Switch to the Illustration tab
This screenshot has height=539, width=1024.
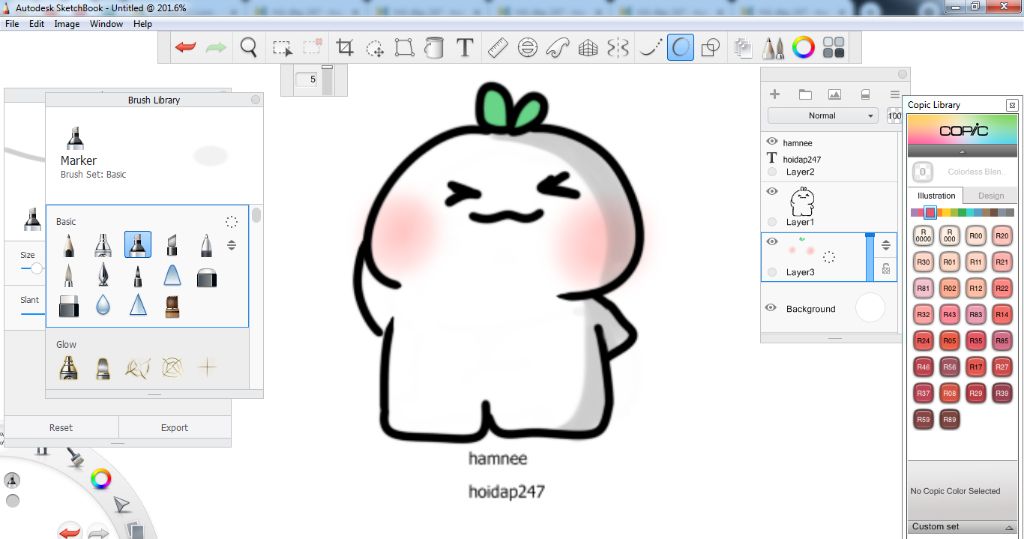click(x=936, y=195)
